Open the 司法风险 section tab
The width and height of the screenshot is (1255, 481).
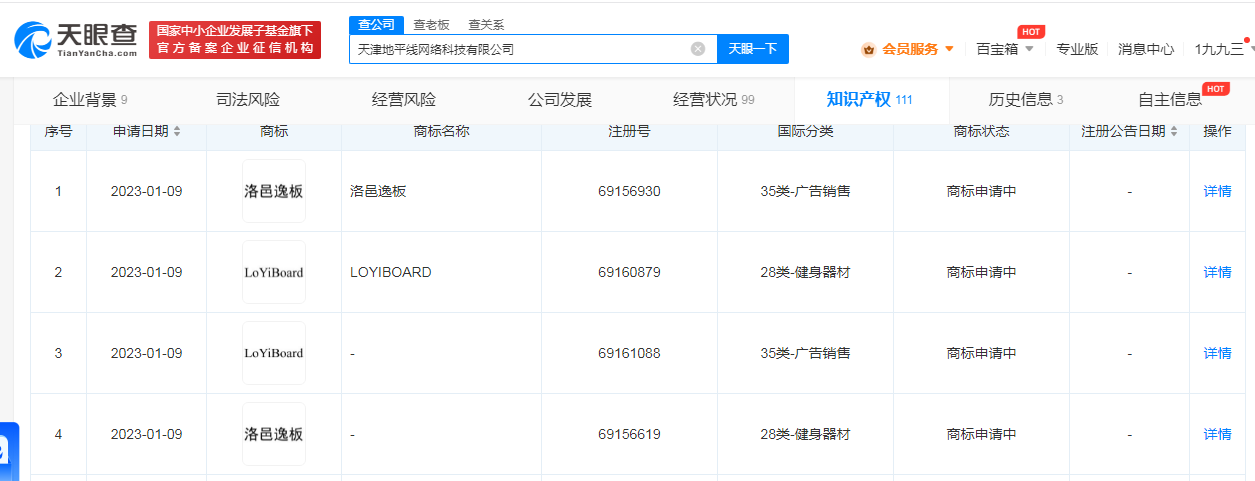[x=248, y=100]
